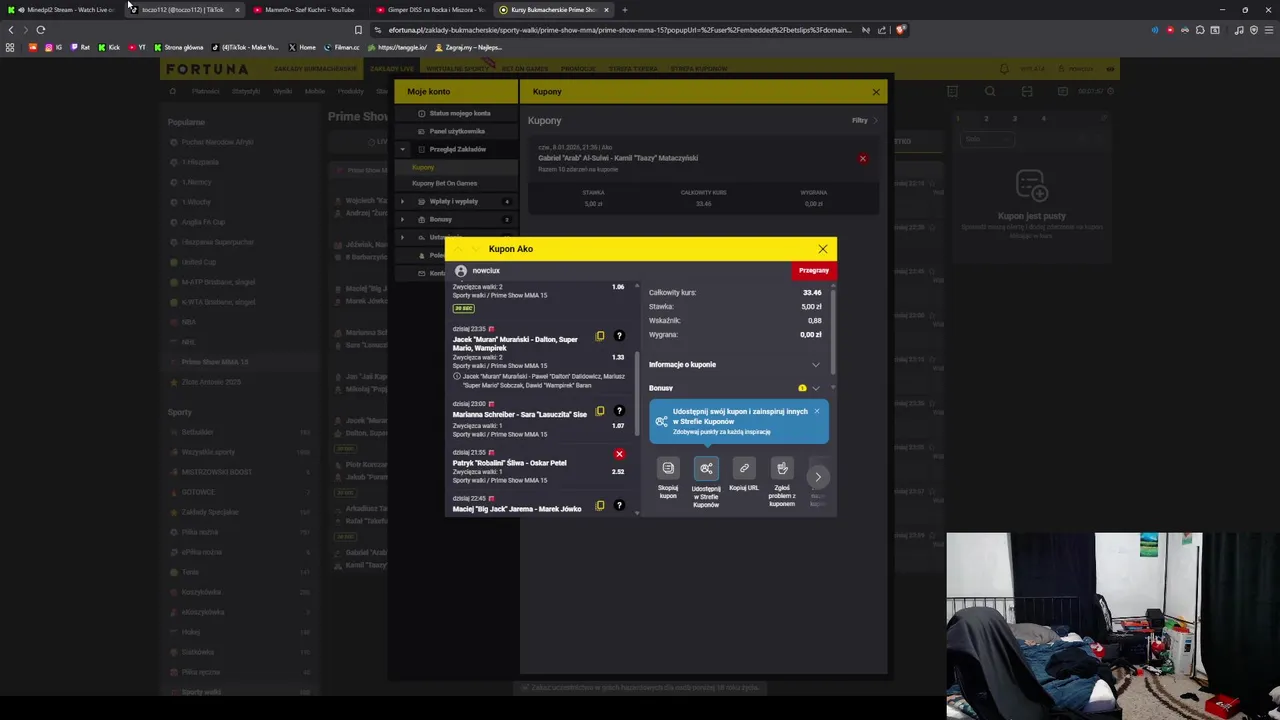Select Kupony in Moje konto menu
The height and width of the screenshot is (720, 1280).
pyautogui.click(x=455, y=167)
